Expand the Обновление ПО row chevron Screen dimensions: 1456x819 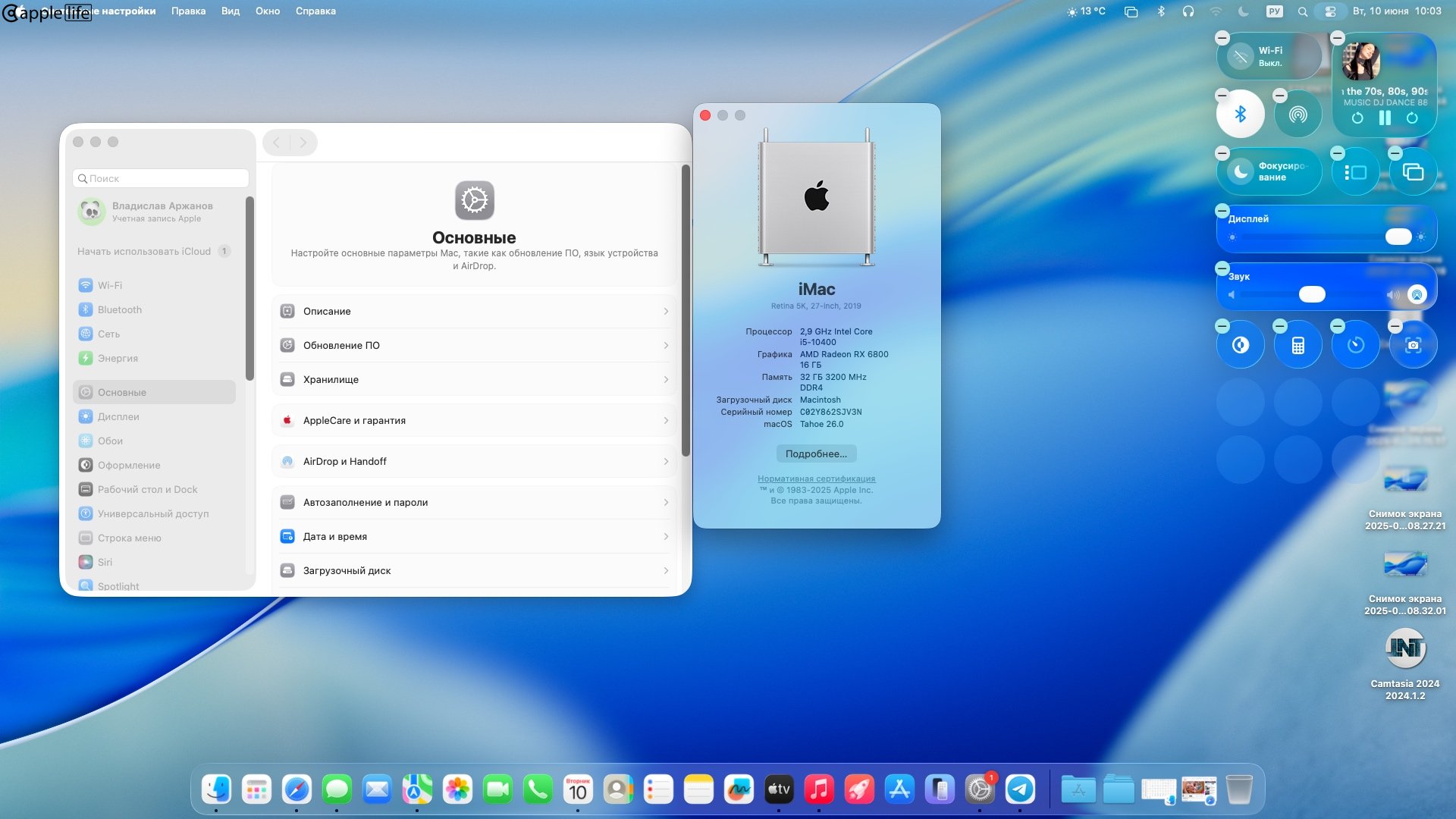[x=666, y=346]
